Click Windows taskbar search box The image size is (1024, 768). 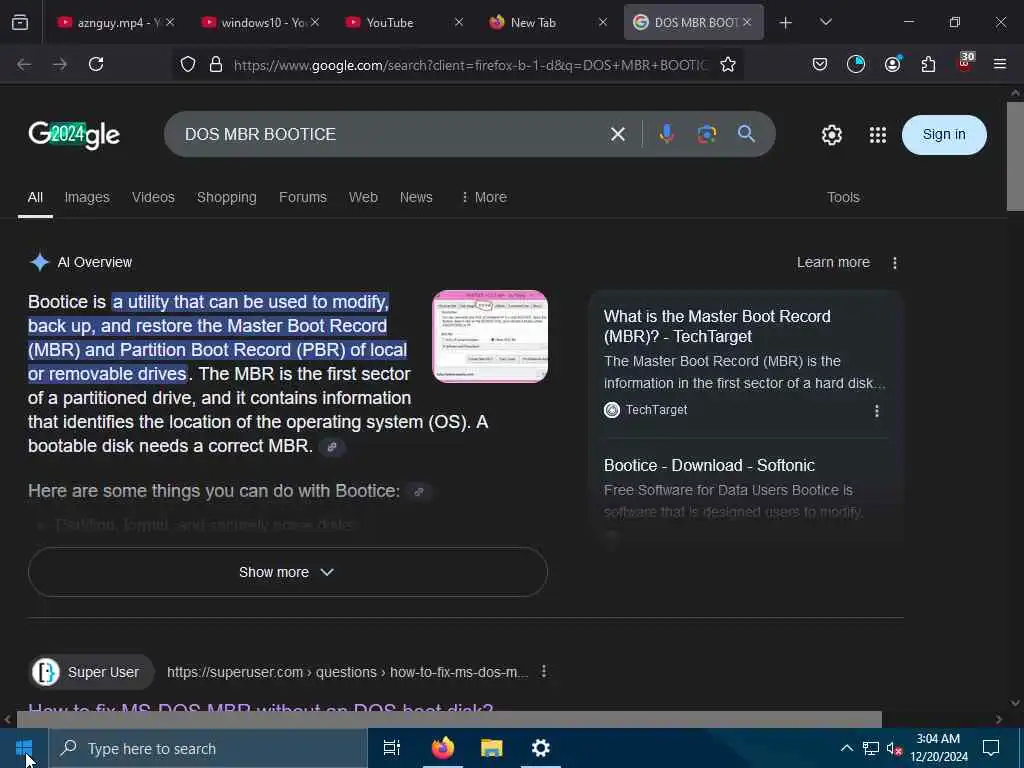(208, 748)
